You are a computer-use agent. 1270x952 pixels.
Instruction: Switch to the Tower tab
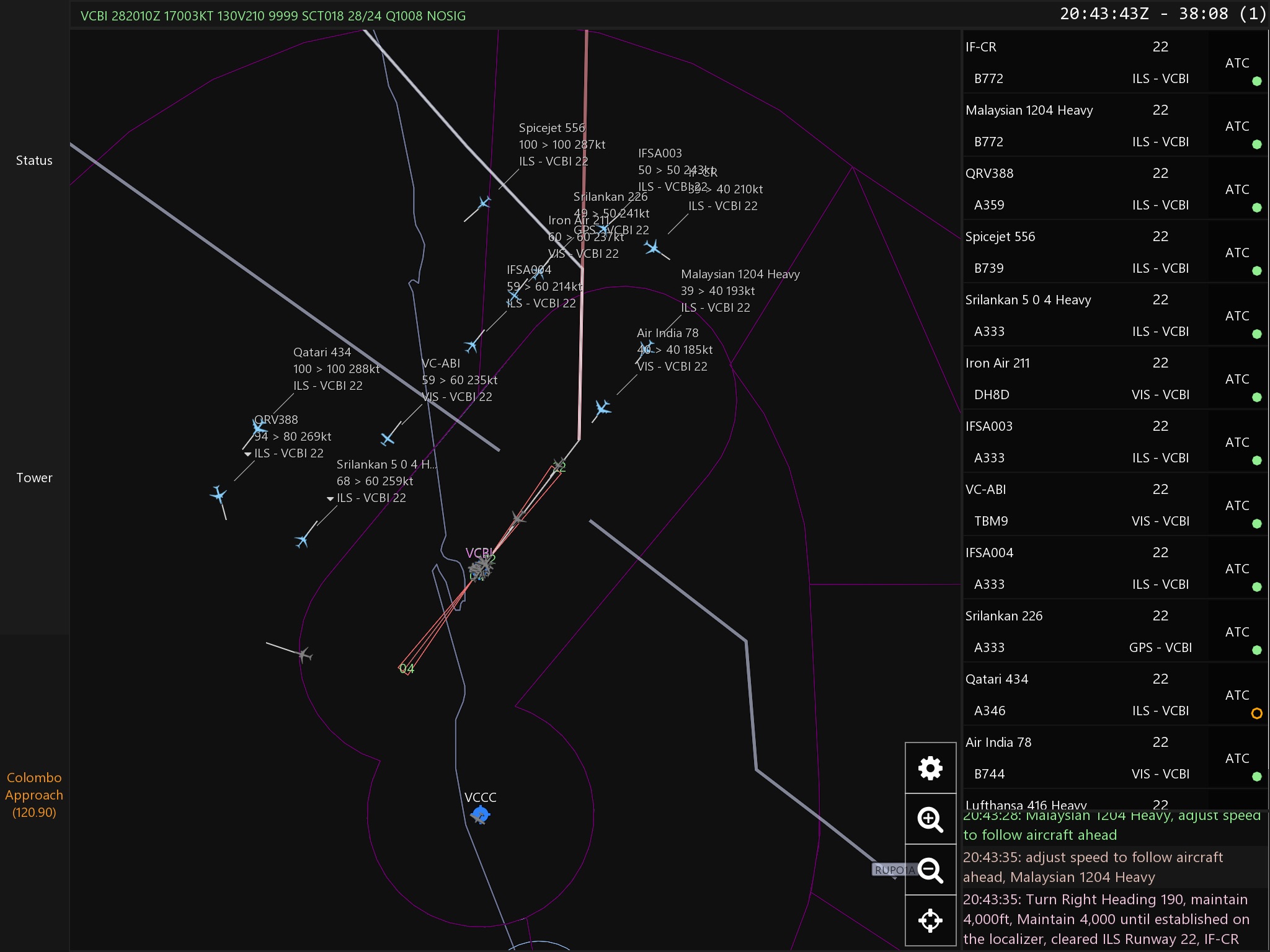[x=34, y=478]
